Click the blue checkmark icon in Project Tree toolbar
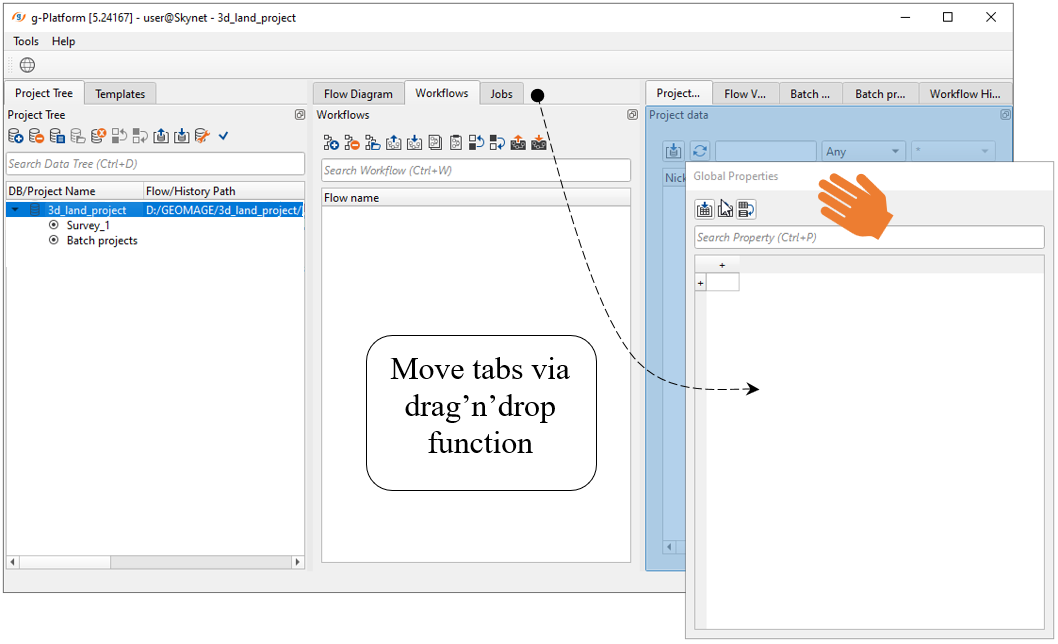The height and width of the screenshot is (644, 1058). tap(223, 136)
